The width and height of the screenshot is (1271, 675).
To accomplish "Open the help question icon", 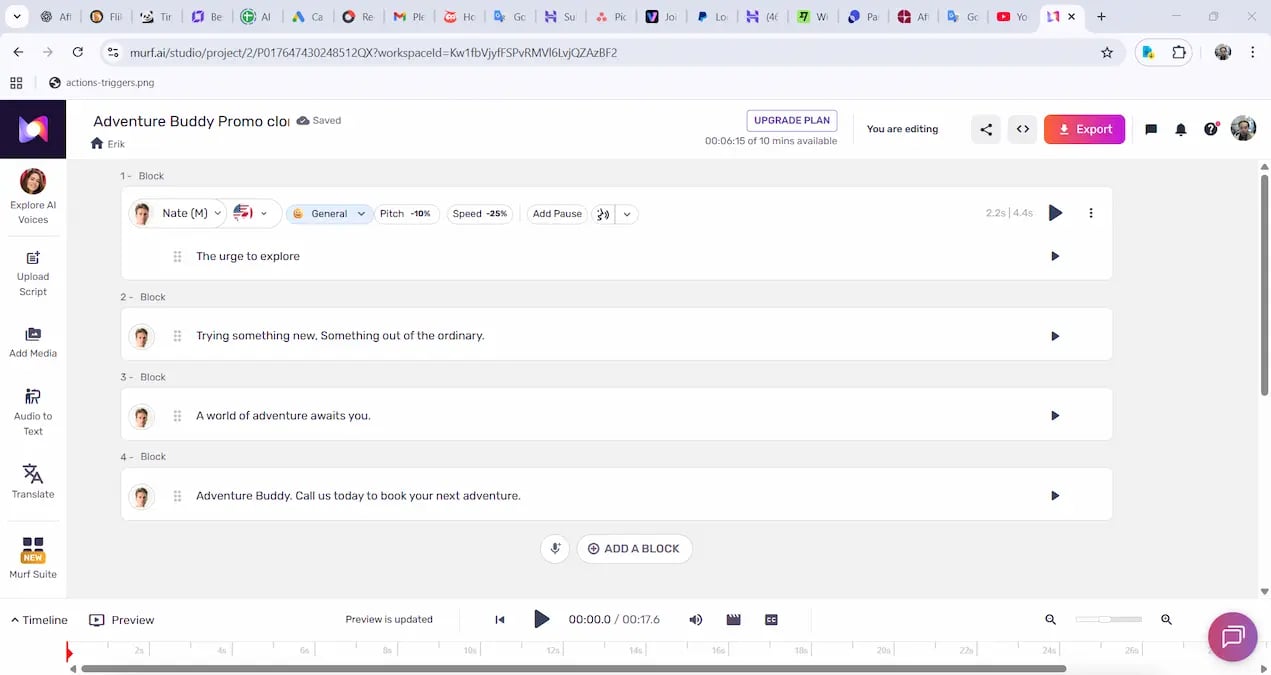I will pyautogui.click(x=1211, y=129).
